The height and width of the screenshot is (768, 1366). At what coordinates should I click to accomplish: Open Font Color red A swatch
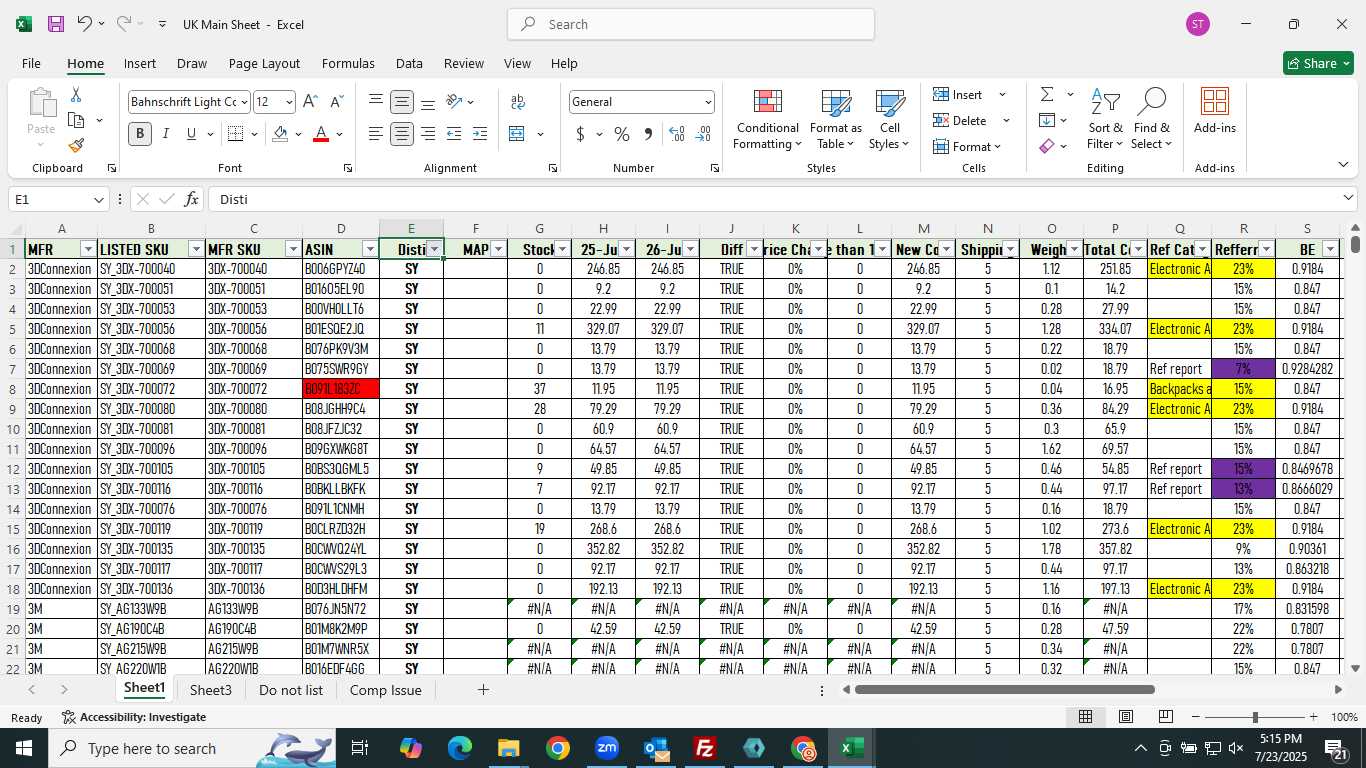[x=321, y=134]
